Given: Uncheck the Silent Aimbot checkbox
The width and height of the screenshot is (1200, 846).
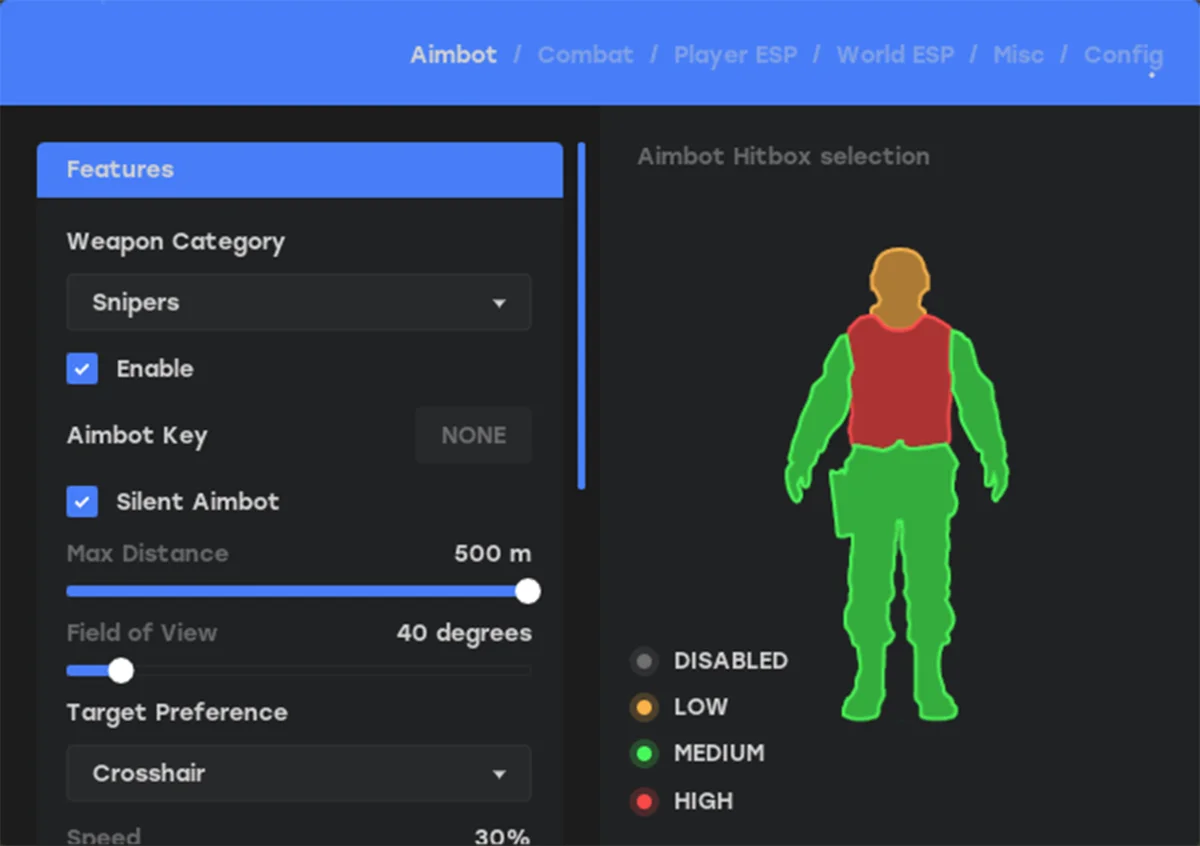Looking at the screenshot, I should [82, 501].
